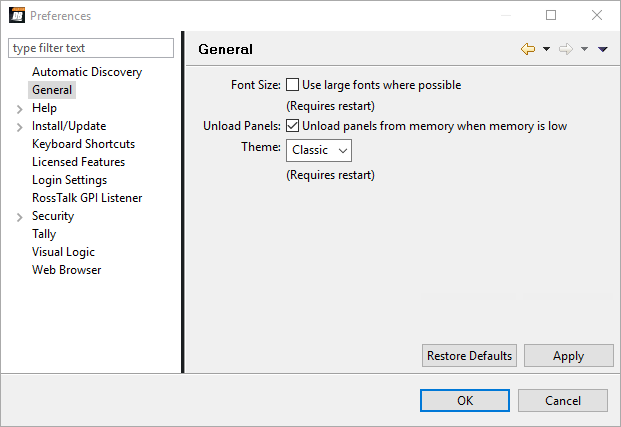Open Keyboard Shortcuts preferences page
The height and width of the screenshot is (427, 621).
pos(83,144)
